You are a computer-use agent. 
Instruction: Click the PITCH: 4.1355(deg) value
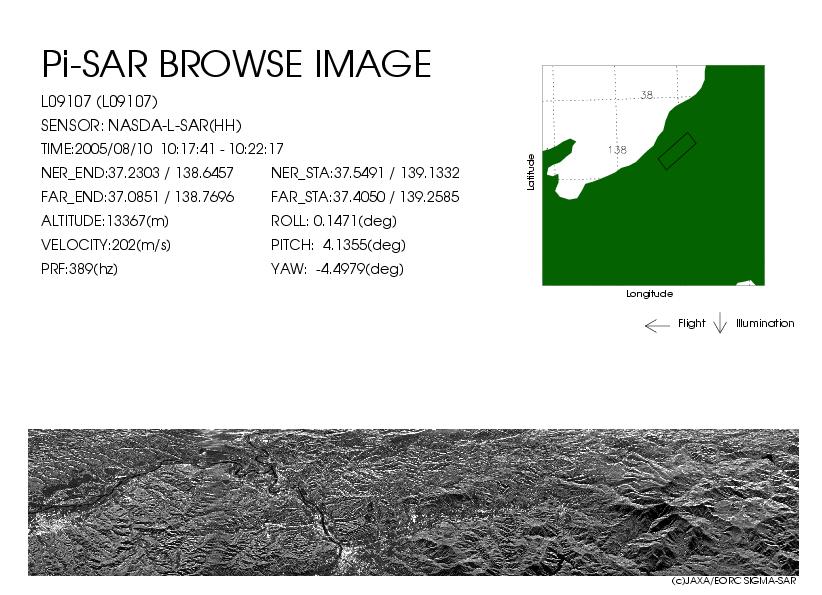(339, 245)
